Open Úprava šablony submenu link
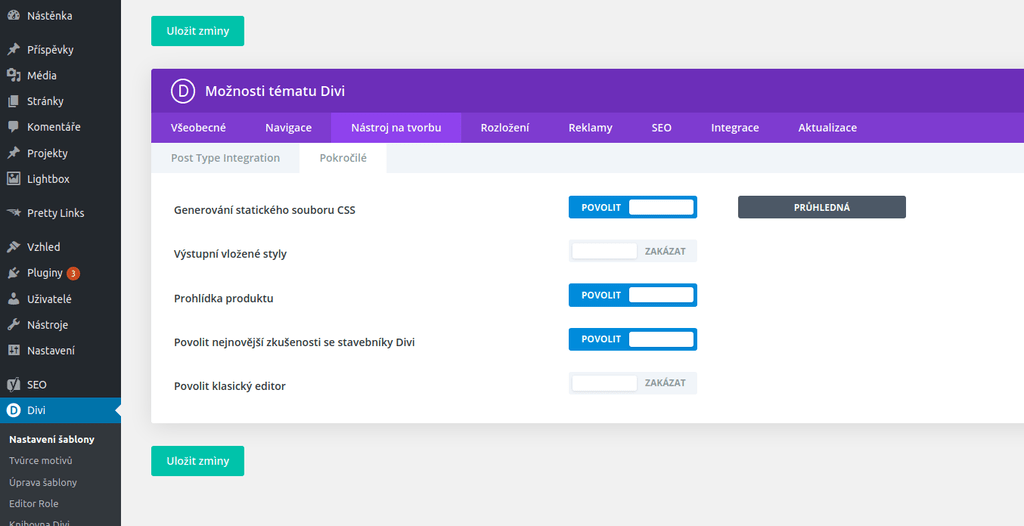 [x=43, y=482]
